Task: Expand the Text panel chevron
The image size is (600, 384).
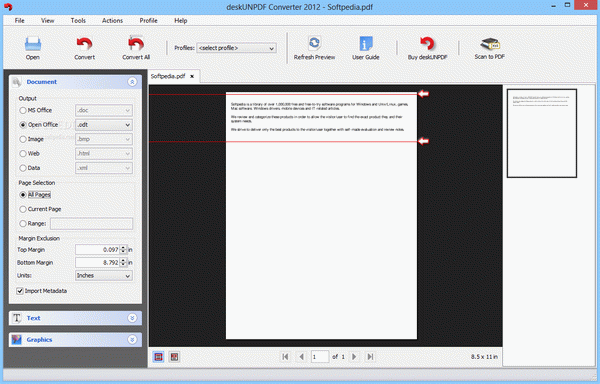Action: (132, 318)
